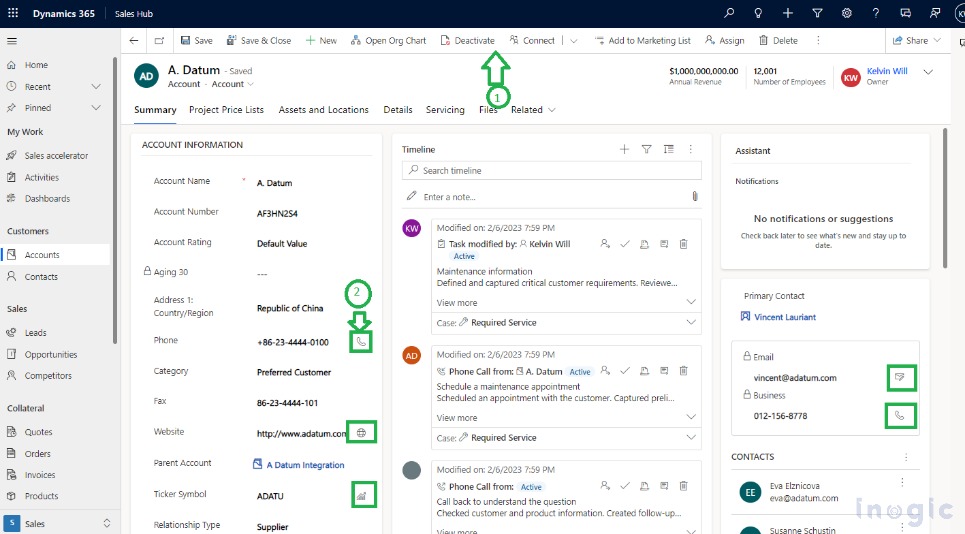Image resolution: width=965 pixels, height=534 pixels.
Task: Open Org Chart from command bar
Action: coord(388,41)
